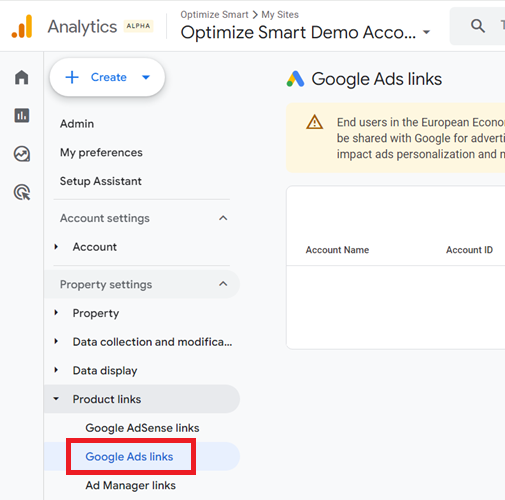The width and height of the screenshot is (505, 500).
Task: Click the ALPHA badge next to Analytics
Action: [138, 26]
